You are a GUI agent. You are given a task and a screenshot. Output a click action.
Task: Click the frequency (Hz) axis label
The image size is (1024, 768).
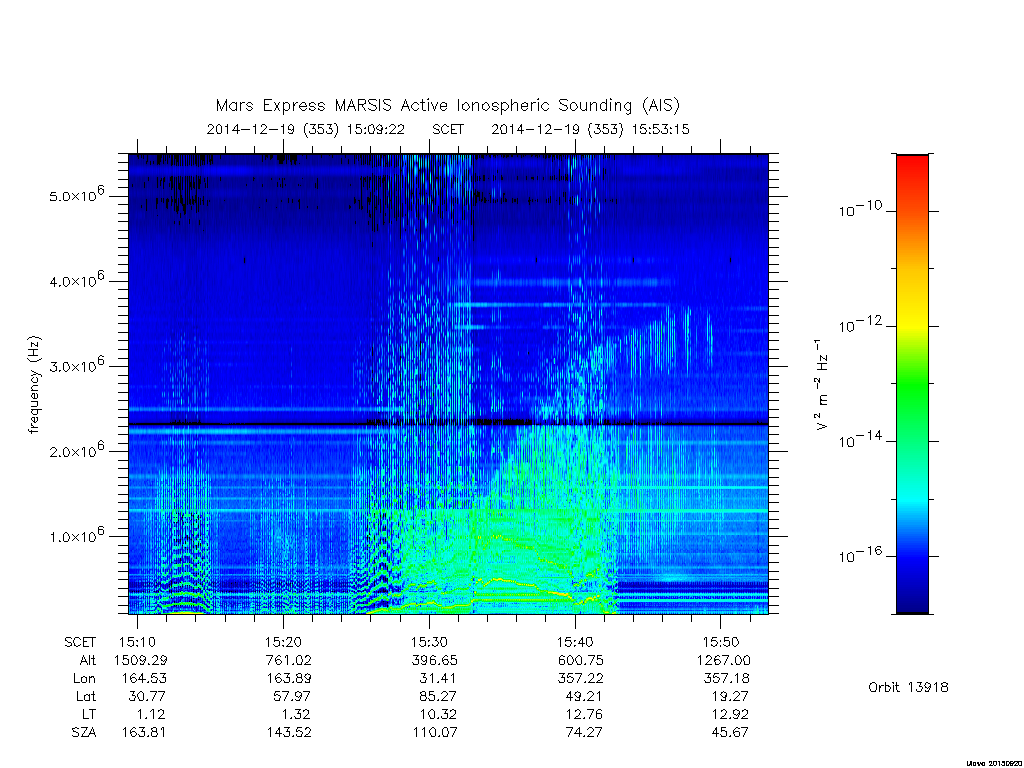pyautogui.click(x=34, y=385)
